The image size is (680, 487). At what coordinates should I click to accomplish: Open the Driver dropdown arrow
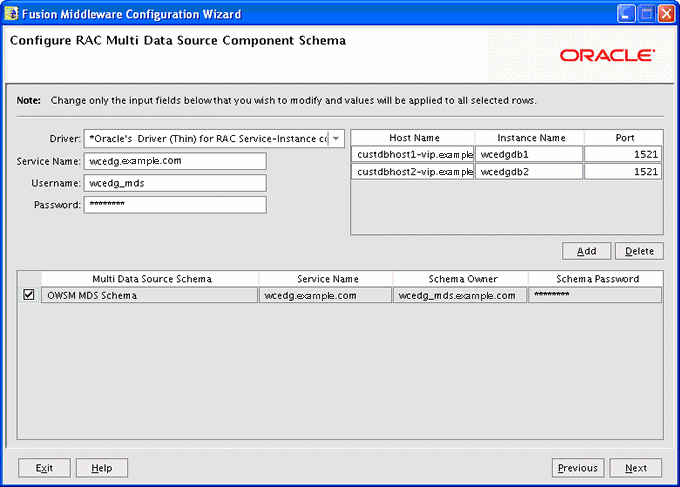pyautogui.click(x=336, y=139)
